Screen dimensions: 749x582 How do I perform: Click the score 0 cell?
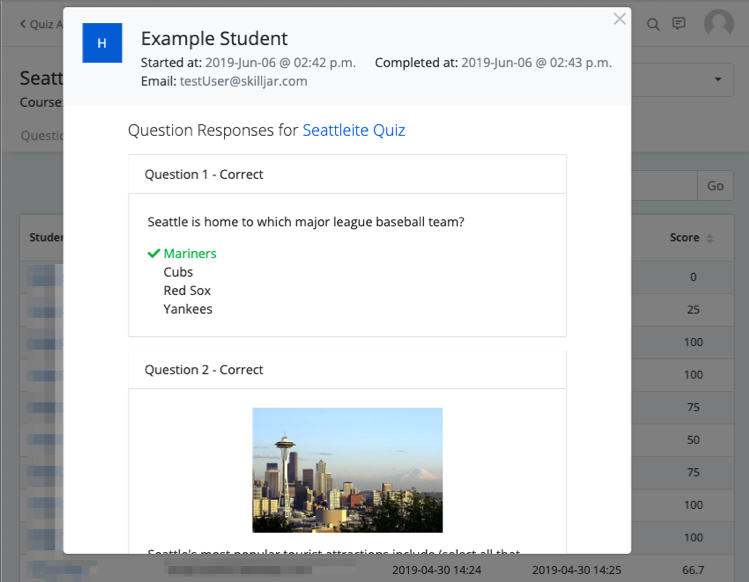click(693, 277)
